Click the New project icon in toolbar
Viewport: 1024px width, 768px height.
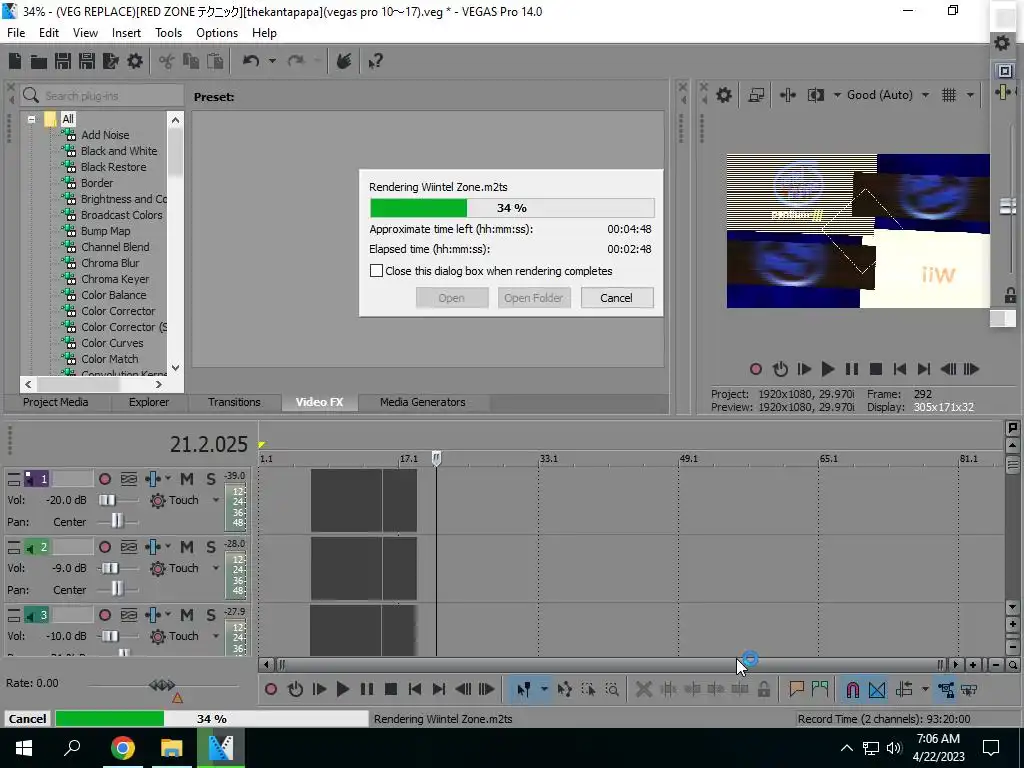tap(15, 61)
